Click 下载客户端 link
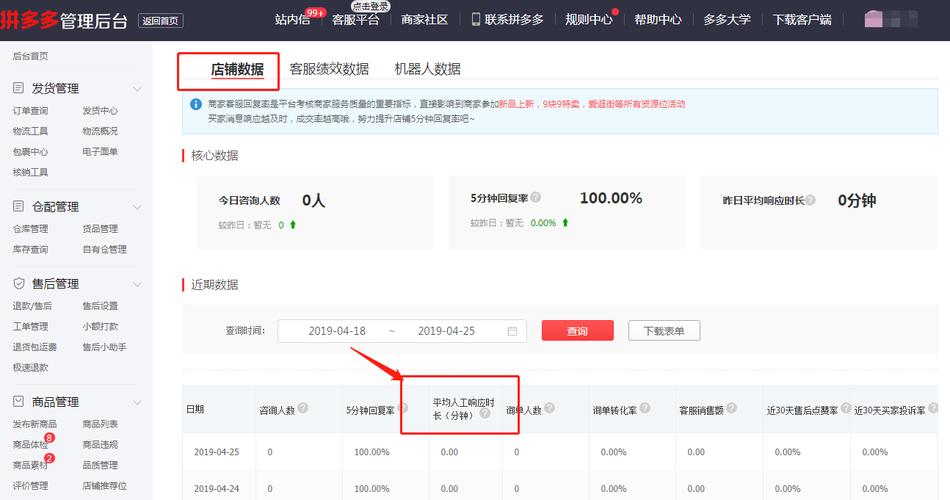 pyautogui.click(x=802, y=19)
